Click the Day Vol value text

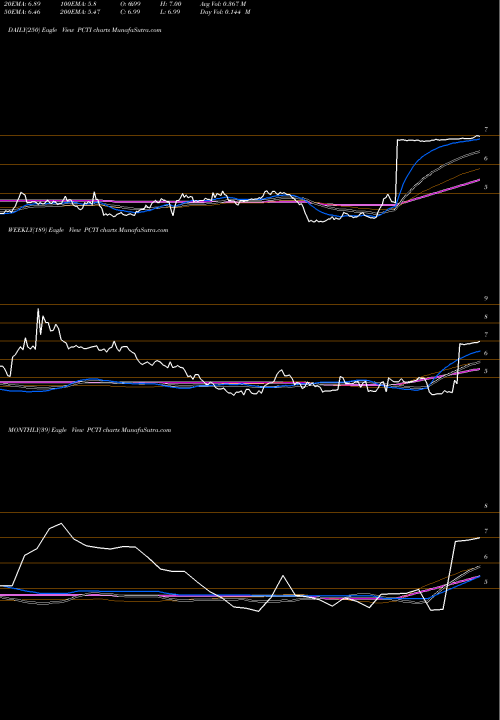point(225,12)
